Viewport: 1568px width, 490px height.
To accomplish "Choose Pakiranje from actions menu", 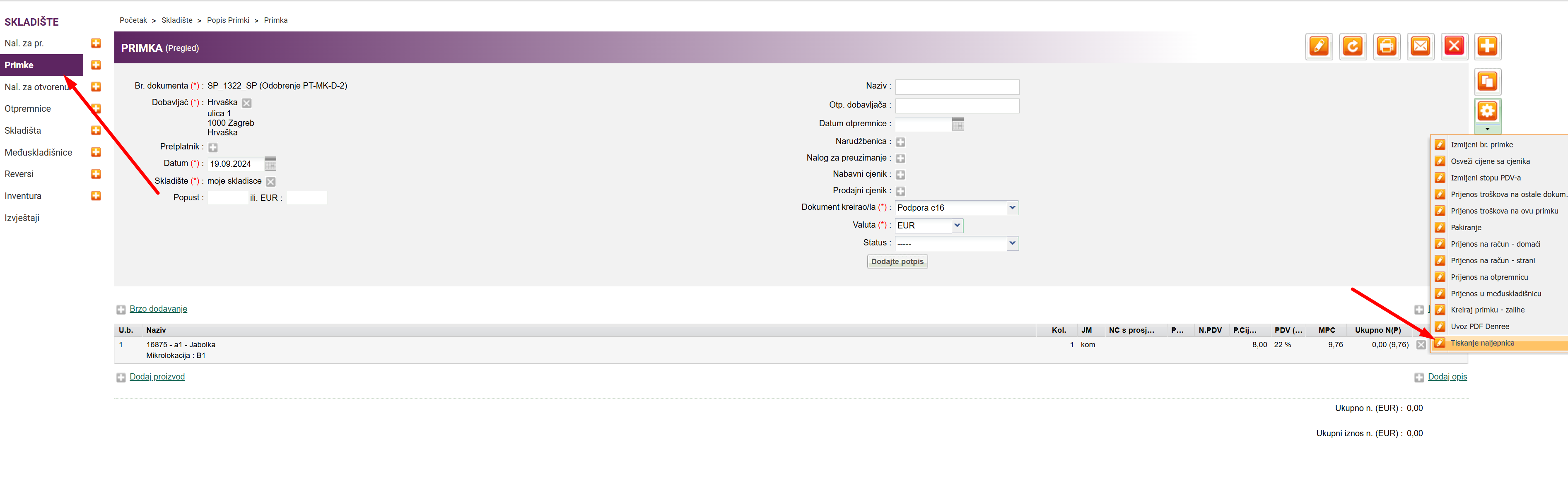I will coord(1466,227).
